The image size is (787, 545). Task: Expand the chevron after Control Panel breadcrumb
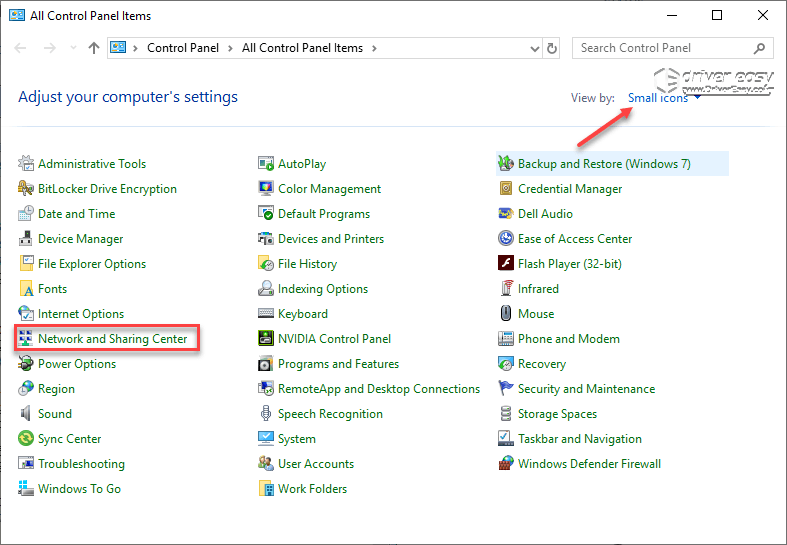(230, 48)
